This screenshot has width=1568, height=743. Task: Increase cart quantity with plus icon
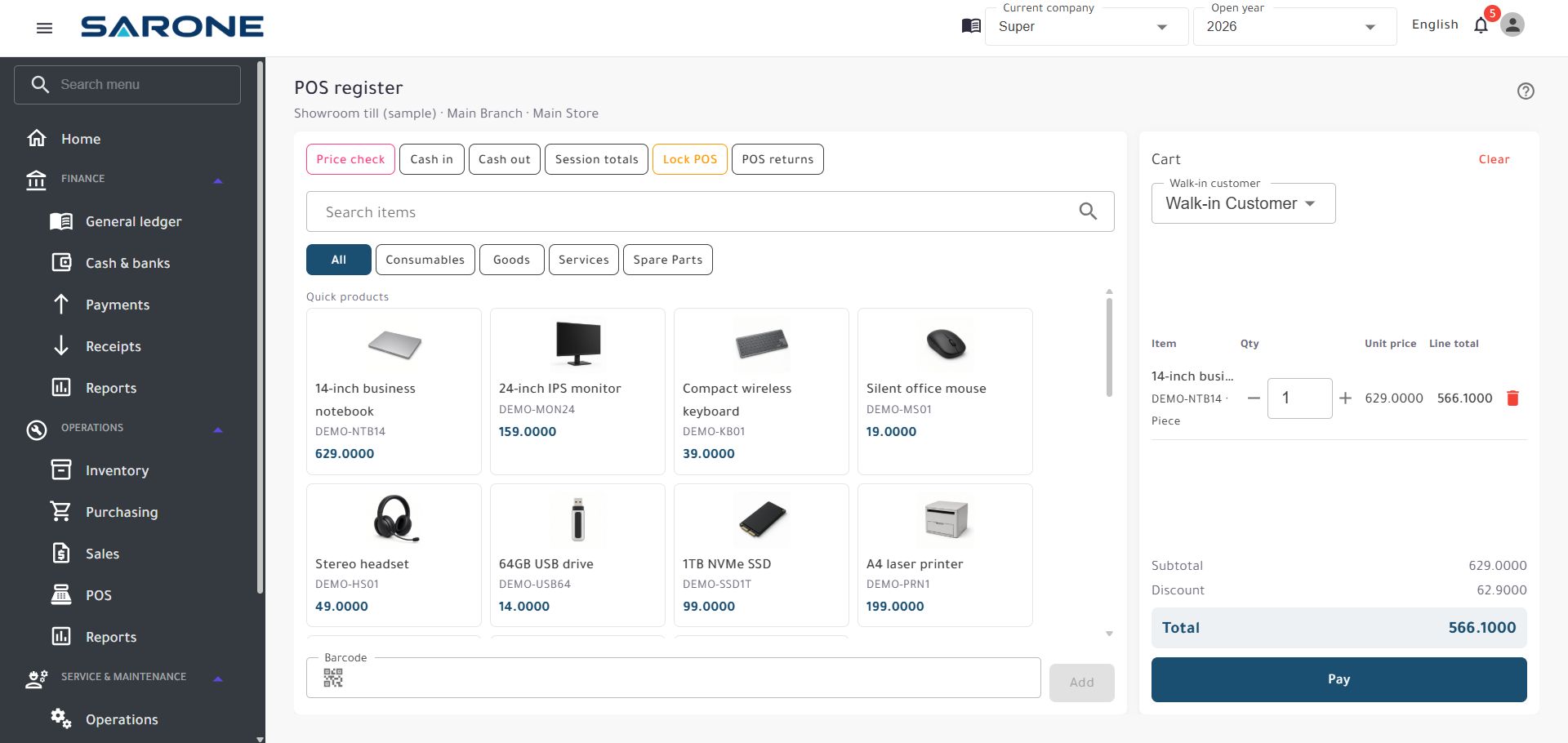pos(1346,398)
